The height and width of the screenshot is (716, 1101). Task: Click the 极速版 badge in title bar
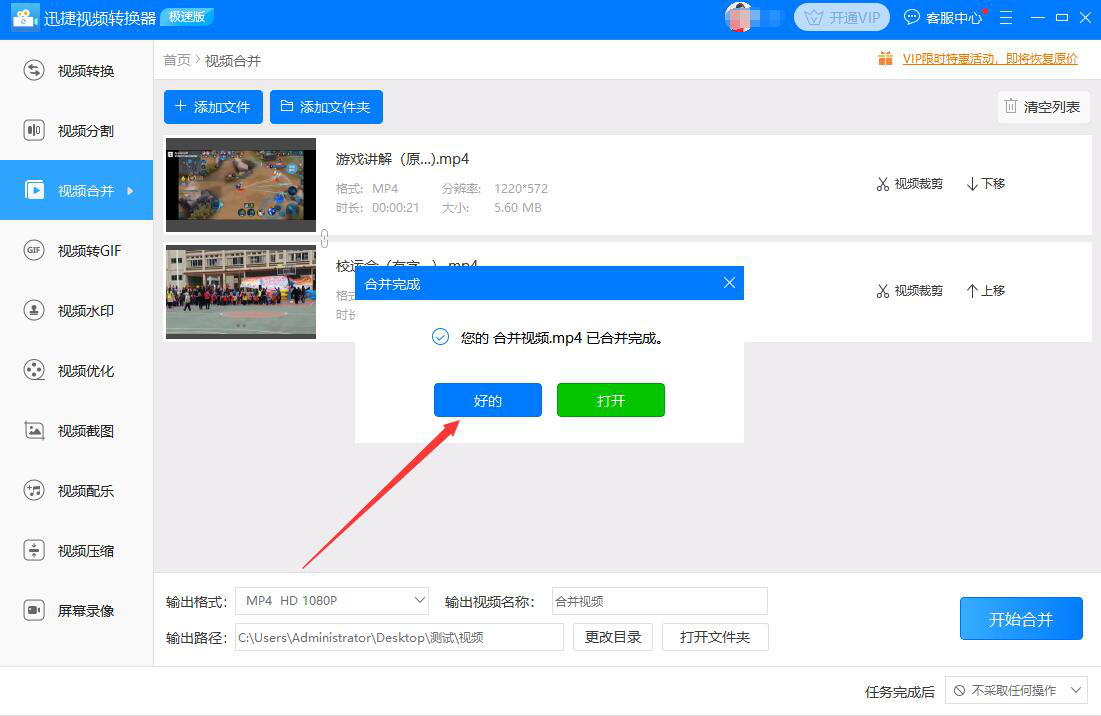(x=186, y=17)
